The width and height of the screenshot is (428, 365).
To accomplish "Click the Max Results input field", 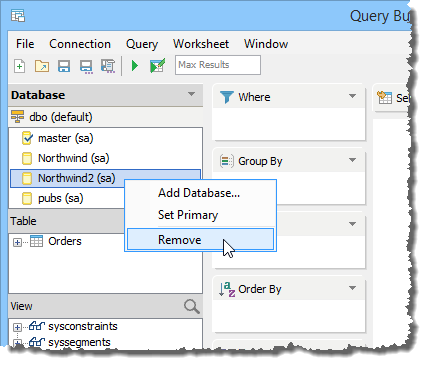I will (x=218, y=65).
